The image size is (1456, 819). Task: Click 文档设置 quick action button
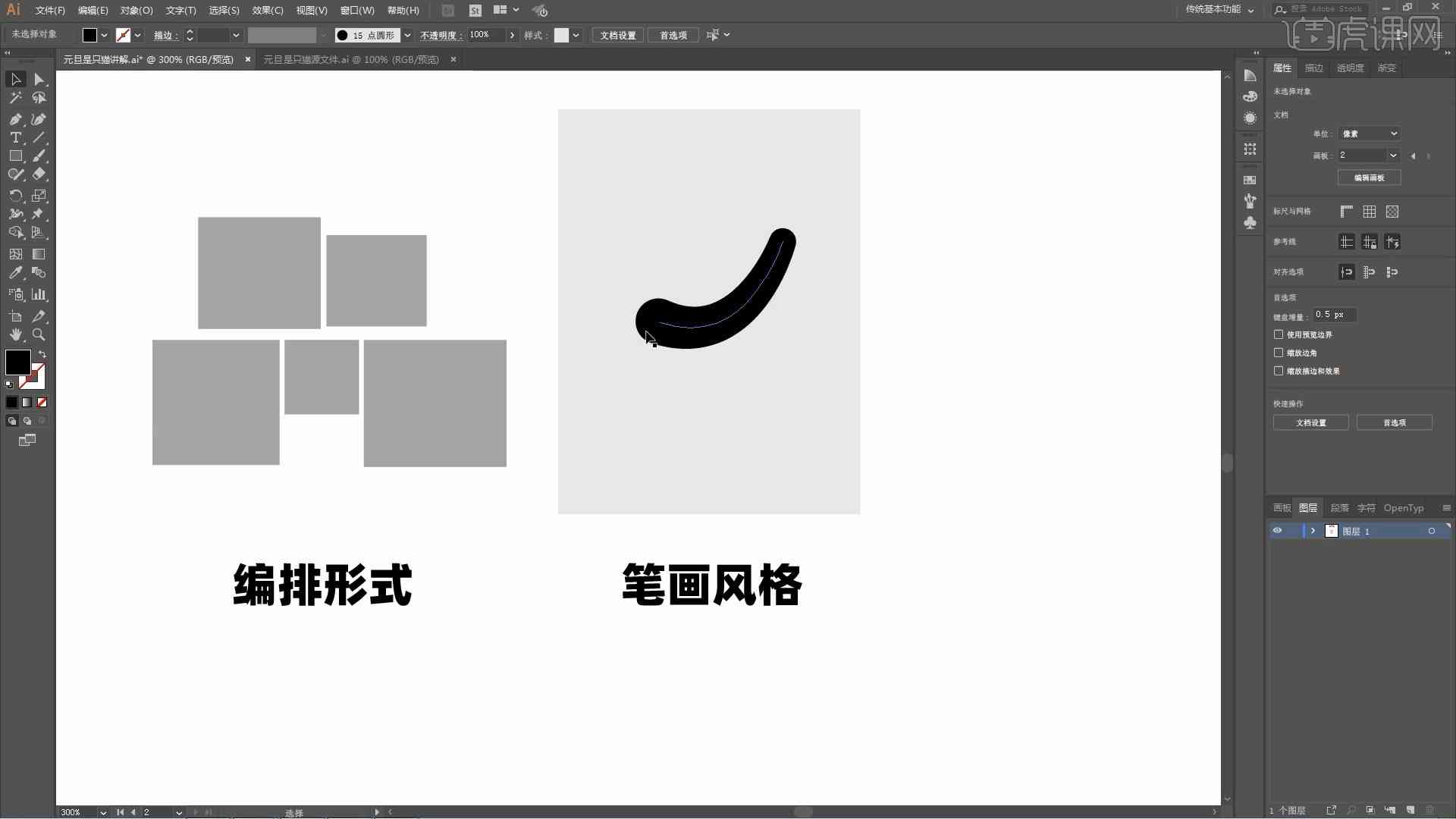click(x=1311, y=422)
